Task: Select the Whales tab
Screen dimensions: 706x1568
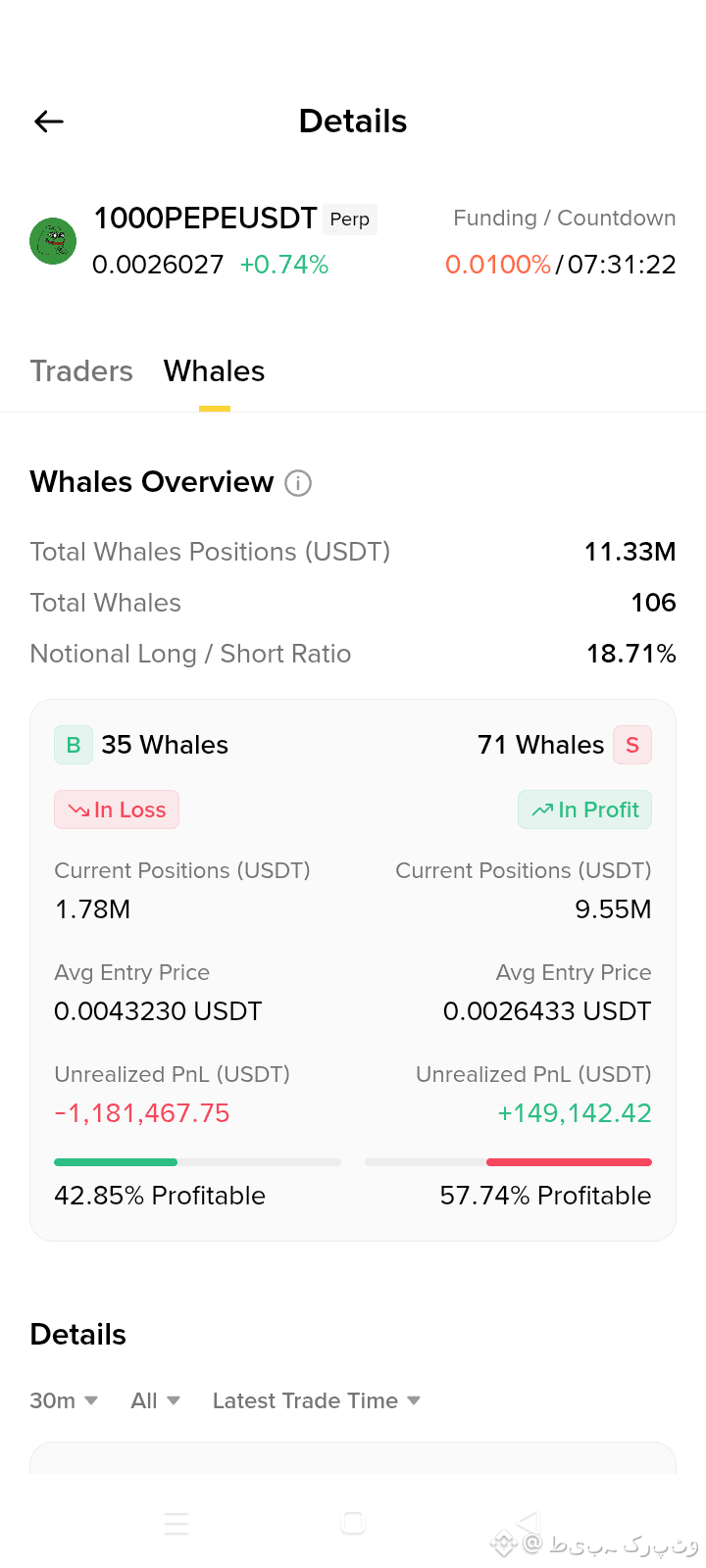Action: 215,371
